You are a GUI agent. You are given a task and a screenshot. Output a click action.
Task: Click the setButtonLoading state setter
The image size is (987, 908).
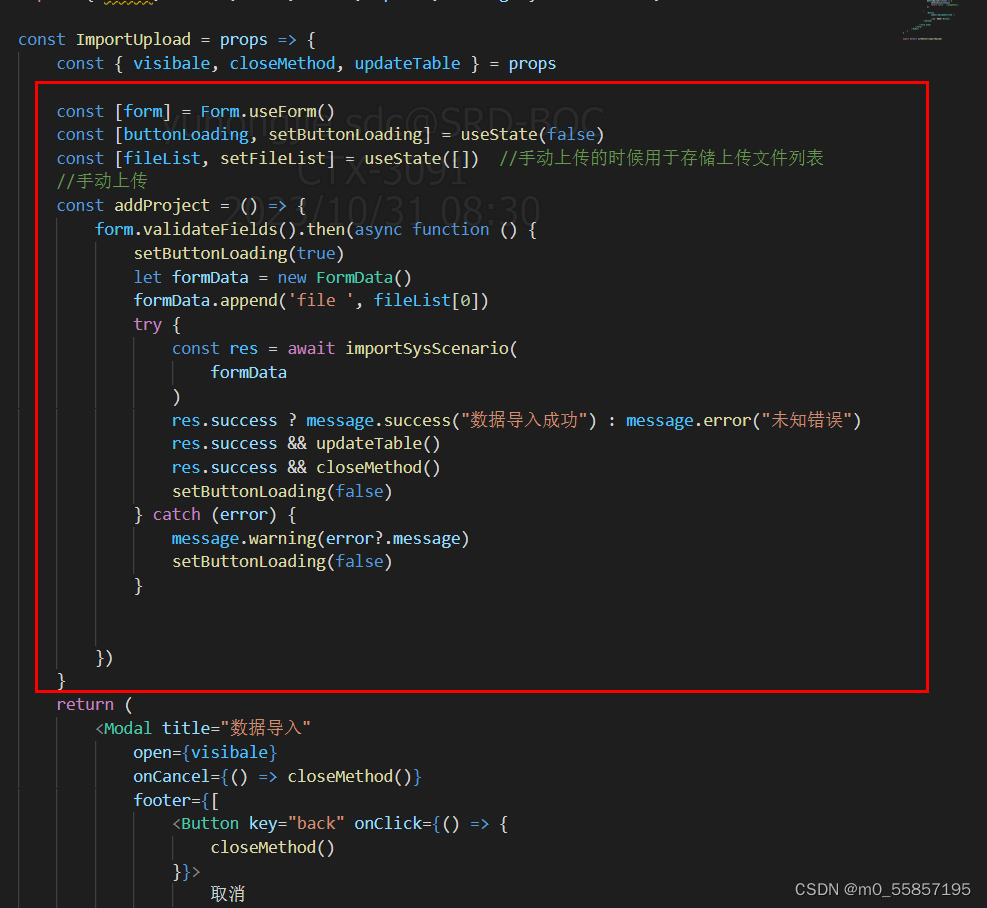point(348,134)
